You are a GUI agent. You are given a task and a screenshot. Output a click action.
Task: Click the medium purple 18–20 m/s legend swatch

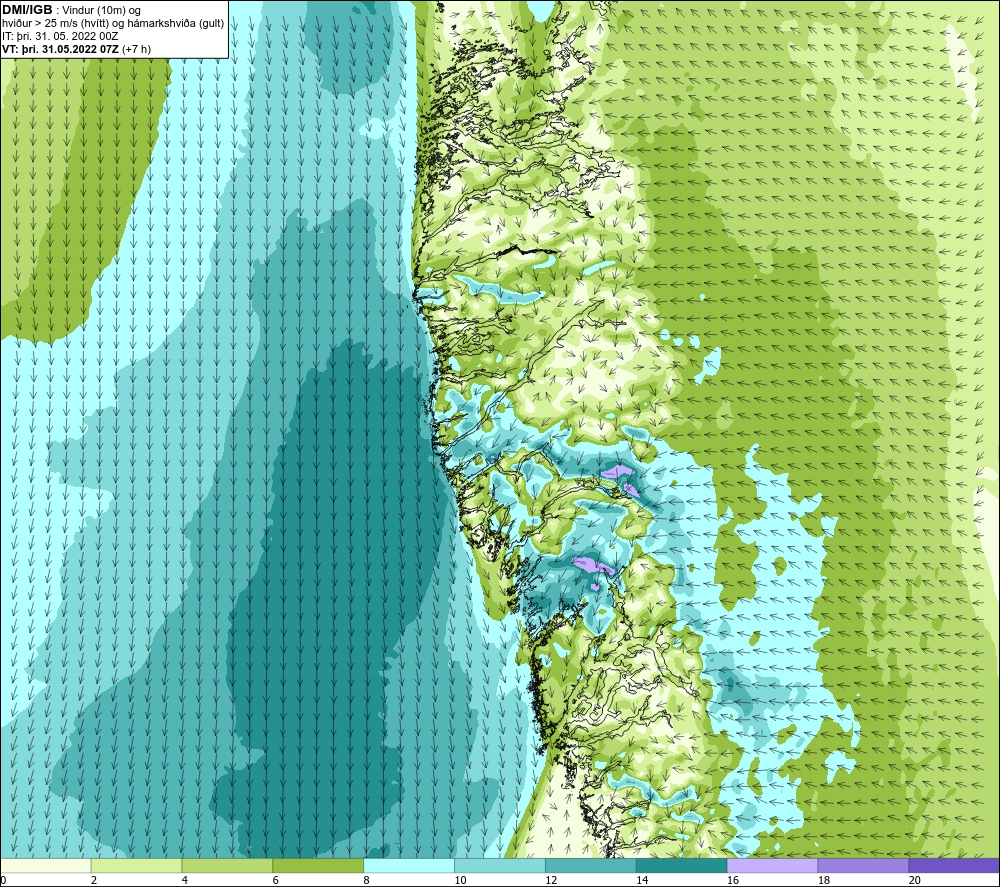[863, 865]
